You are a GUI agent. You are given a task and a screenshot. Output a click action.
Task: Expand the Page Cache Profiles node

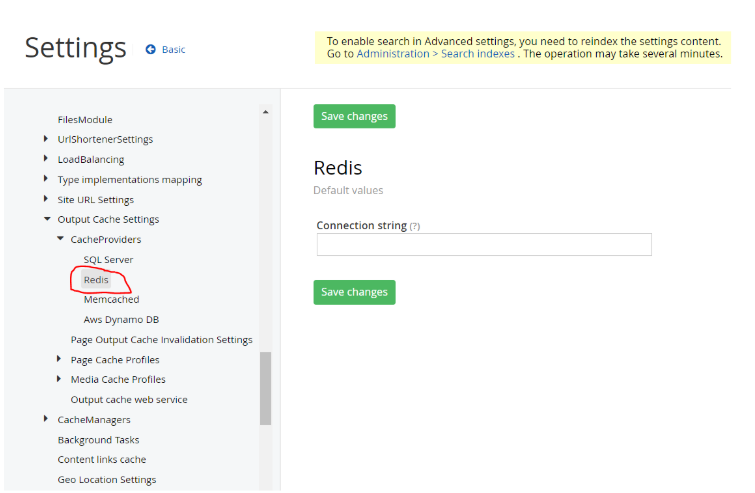pyautogui.click(x=59, y=359)
